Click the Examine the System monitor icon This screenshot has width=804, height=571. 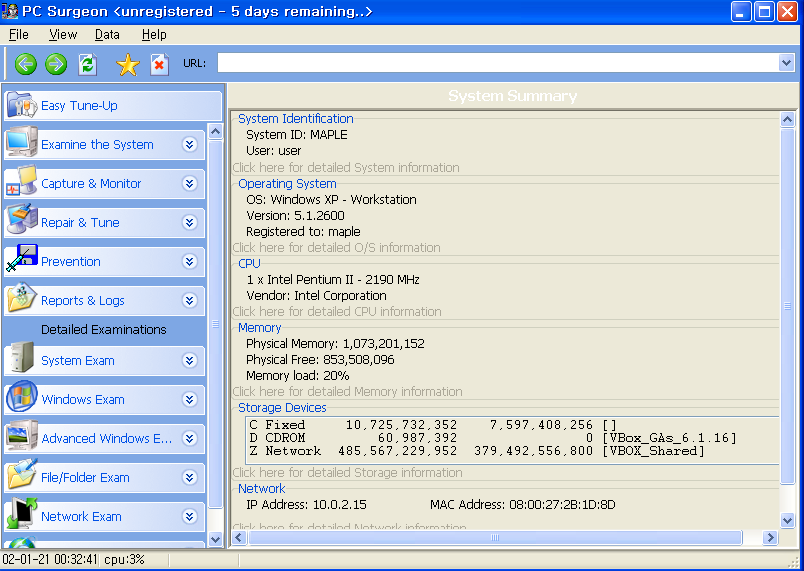tap(22, 142)
